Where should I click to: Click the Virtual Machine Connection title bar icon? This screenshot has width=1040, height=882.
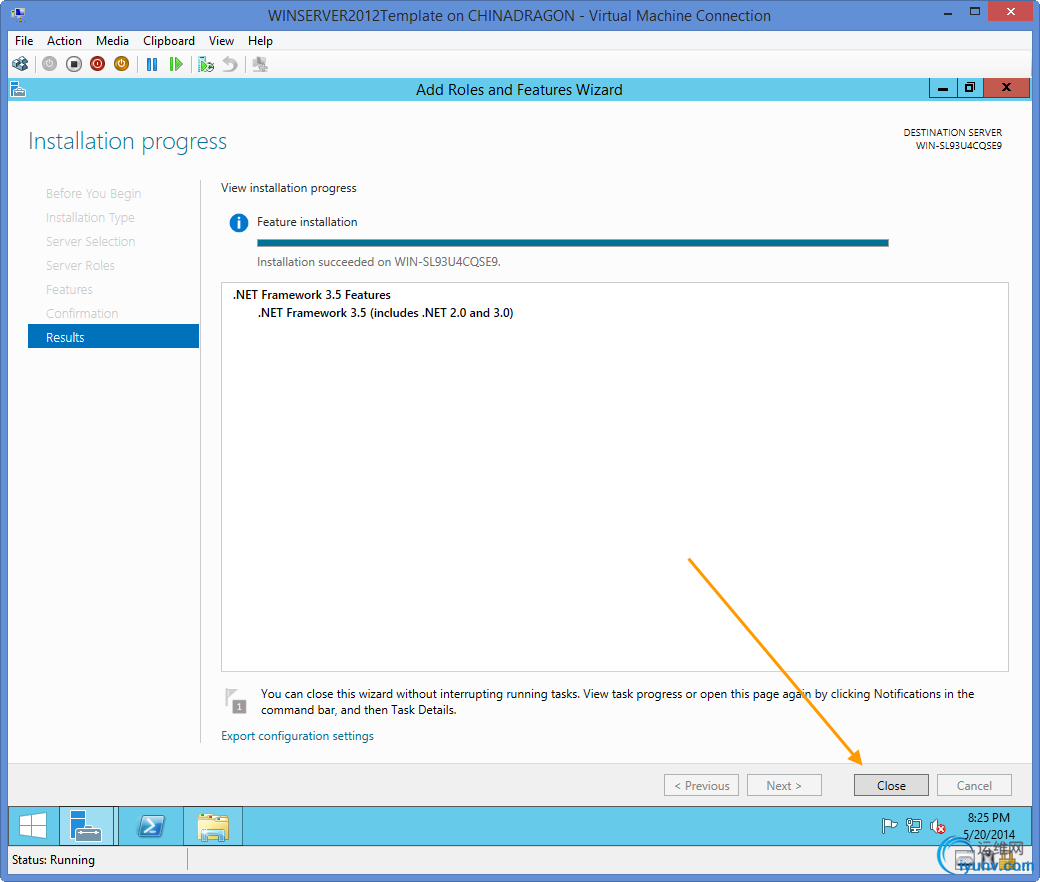pyautogui.click(x=18, y=15)
